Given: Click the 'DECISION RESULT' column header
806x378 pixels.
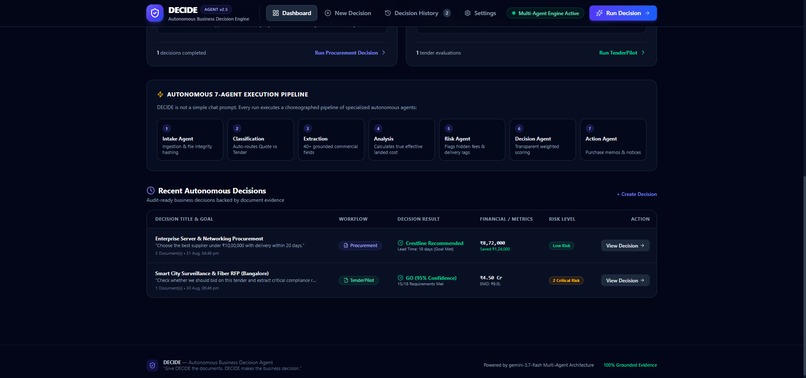Looking at the screenshot, I should click(418, 219).
